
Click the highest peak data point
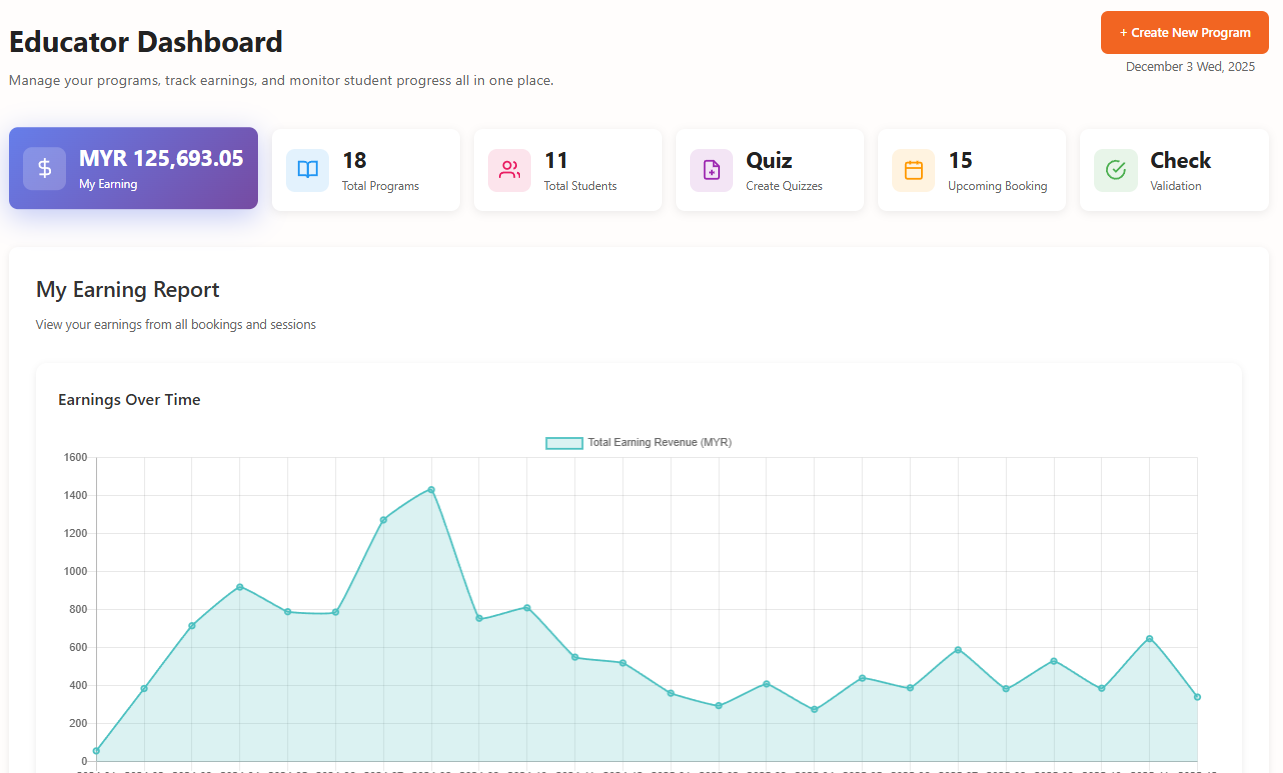tap(431, 489)
